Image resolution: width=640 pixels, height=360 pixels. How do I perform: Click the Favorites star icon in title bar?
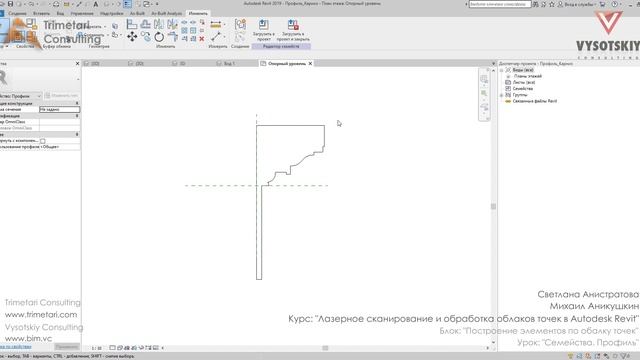click(x=552, y=4)
